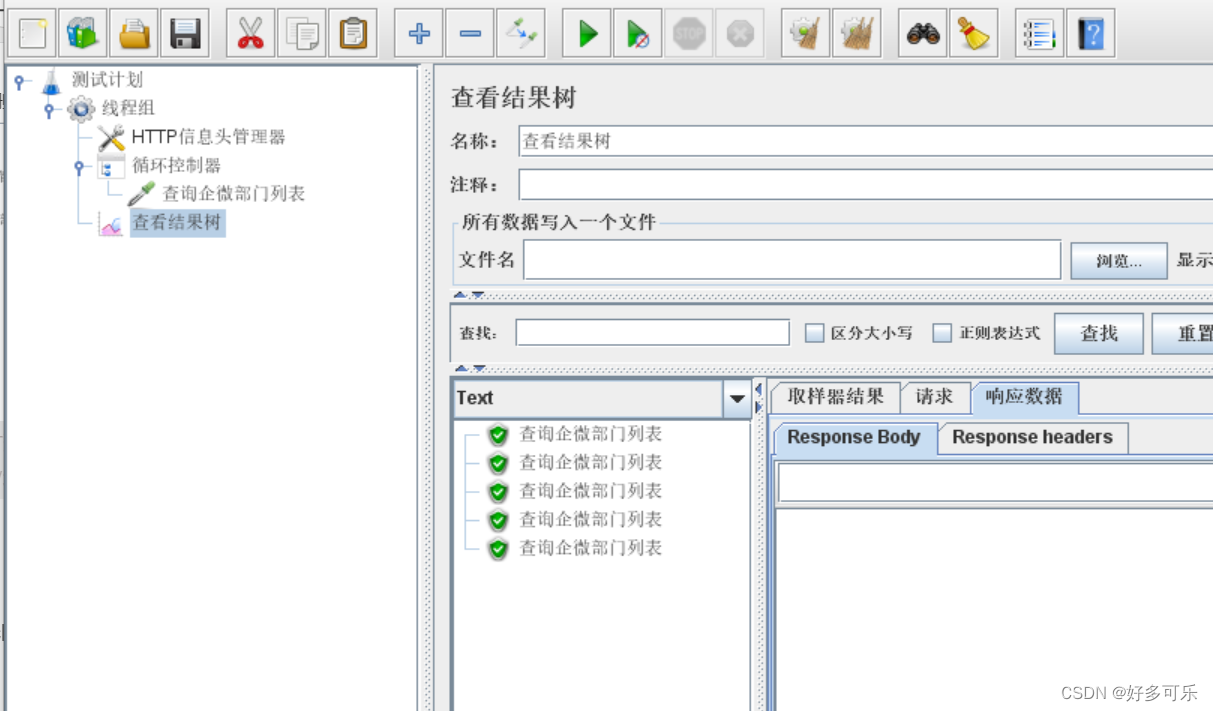Select 循环控制器 in the tree
Image resolution: width=1213 pixels, height=711 pixels.
click(176, 165)
